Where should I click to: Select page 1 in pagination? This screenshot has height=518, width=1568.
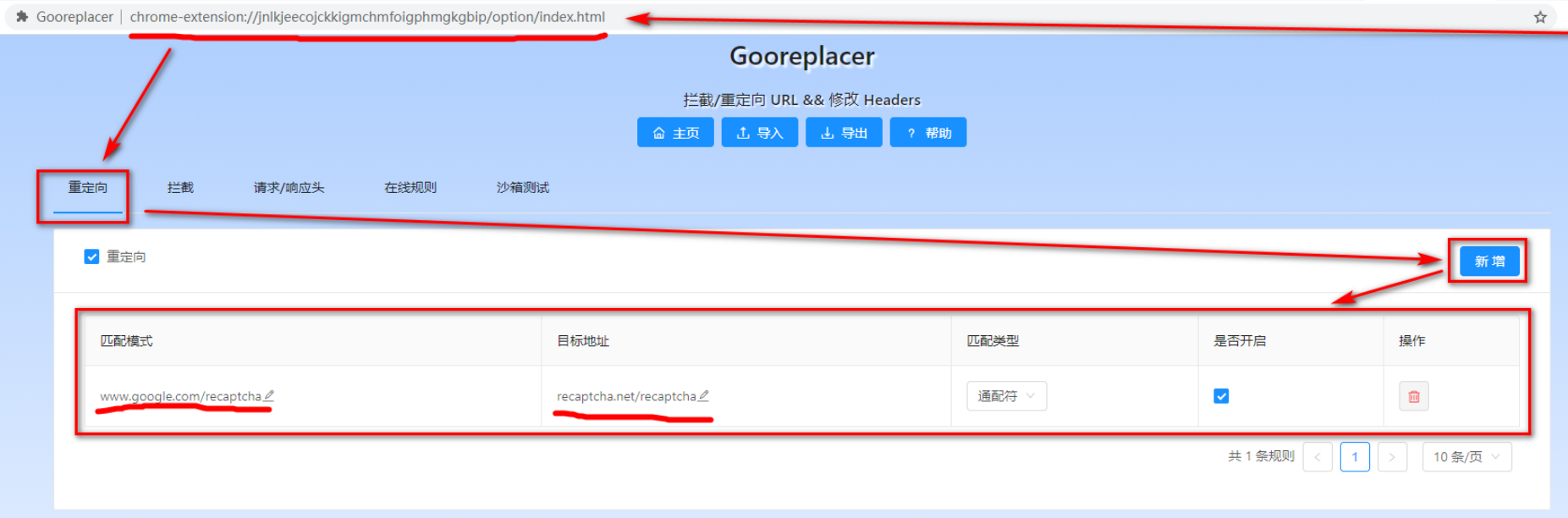coord(1355,457)
